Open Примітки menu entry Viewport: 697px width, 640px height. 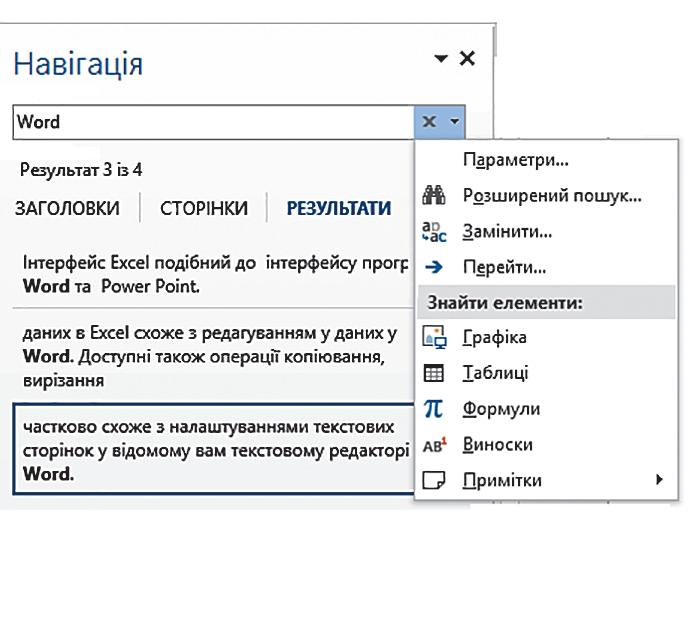tap(546, 480)
